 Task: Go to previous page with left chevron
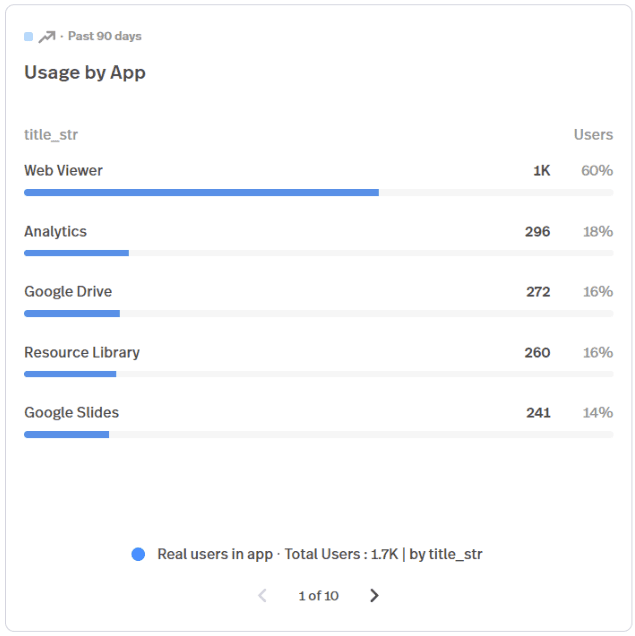click(263, 595)
